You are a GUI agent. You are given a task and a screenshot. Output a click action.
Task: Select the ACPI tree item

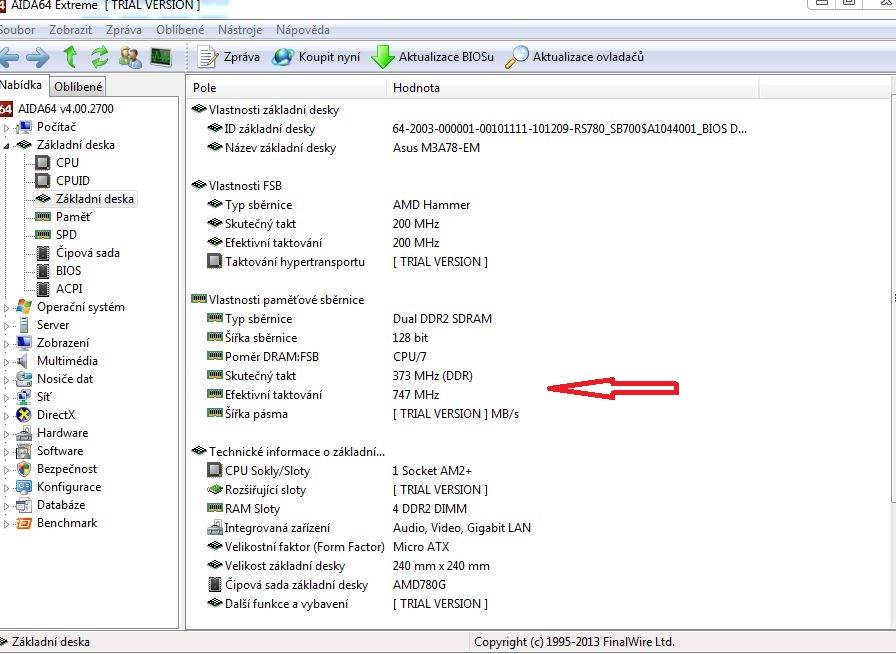(69, 289)
